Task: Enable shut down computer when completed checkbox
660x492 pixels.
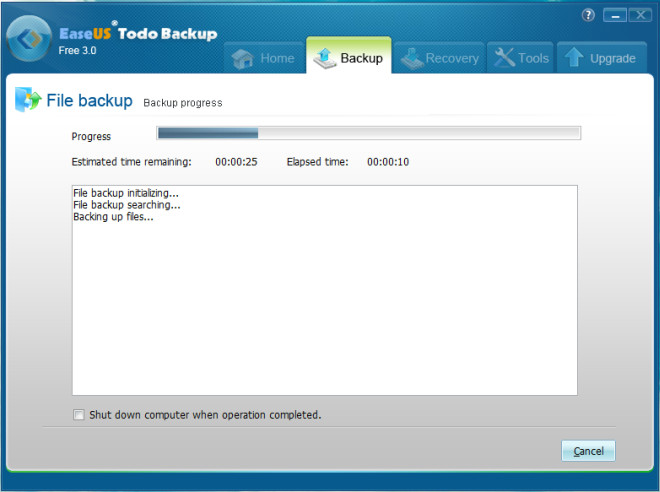Action: click(78, 415)
